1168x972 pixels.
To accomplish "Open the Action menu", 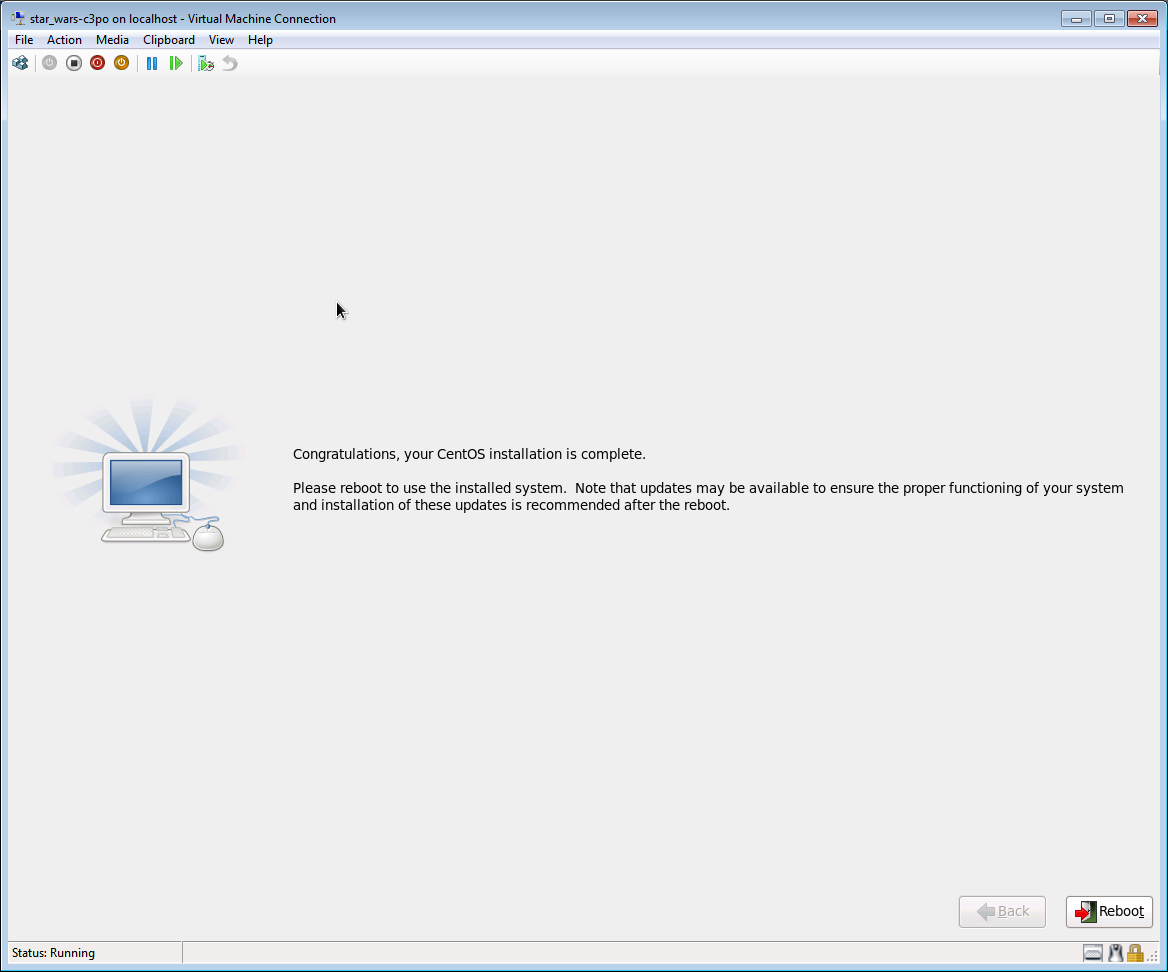I will tap(64, 39).
